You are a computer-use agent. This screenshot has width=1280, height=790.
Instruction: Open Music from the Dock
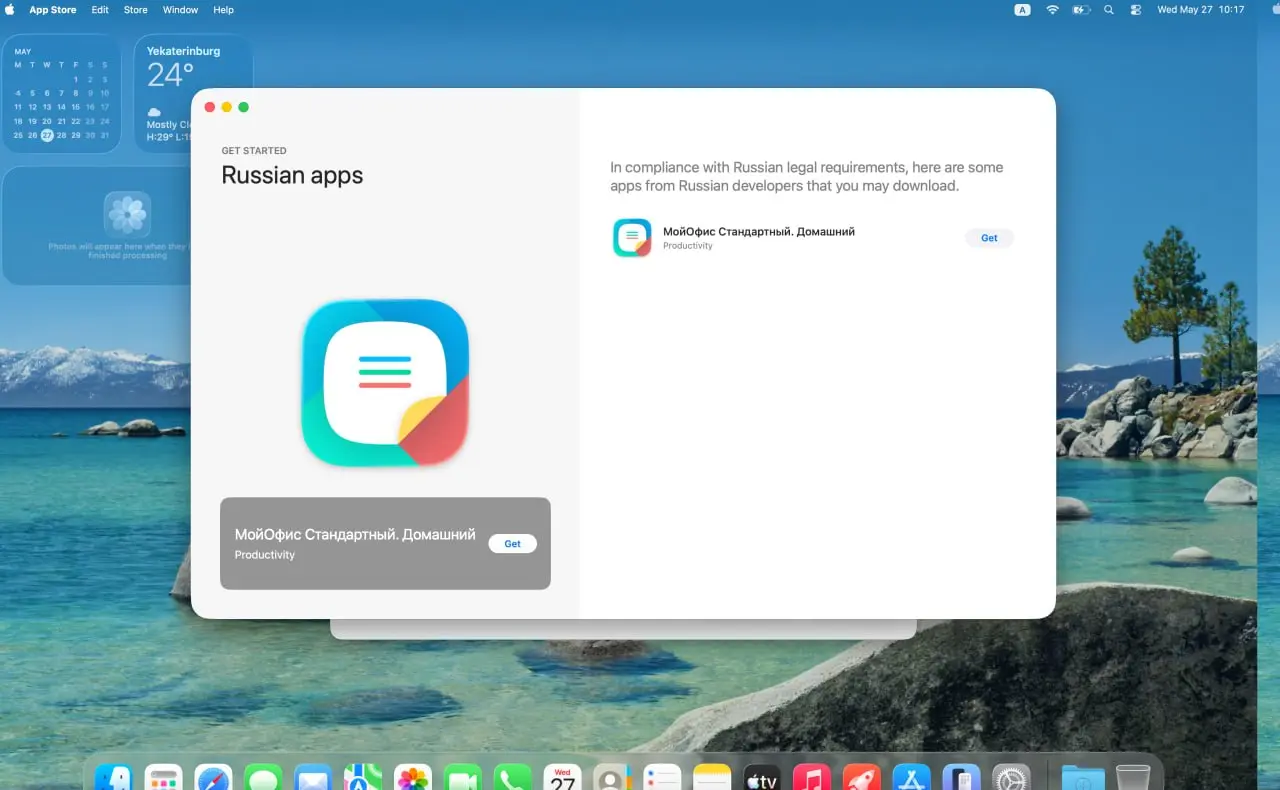click(x=812, y=779)
